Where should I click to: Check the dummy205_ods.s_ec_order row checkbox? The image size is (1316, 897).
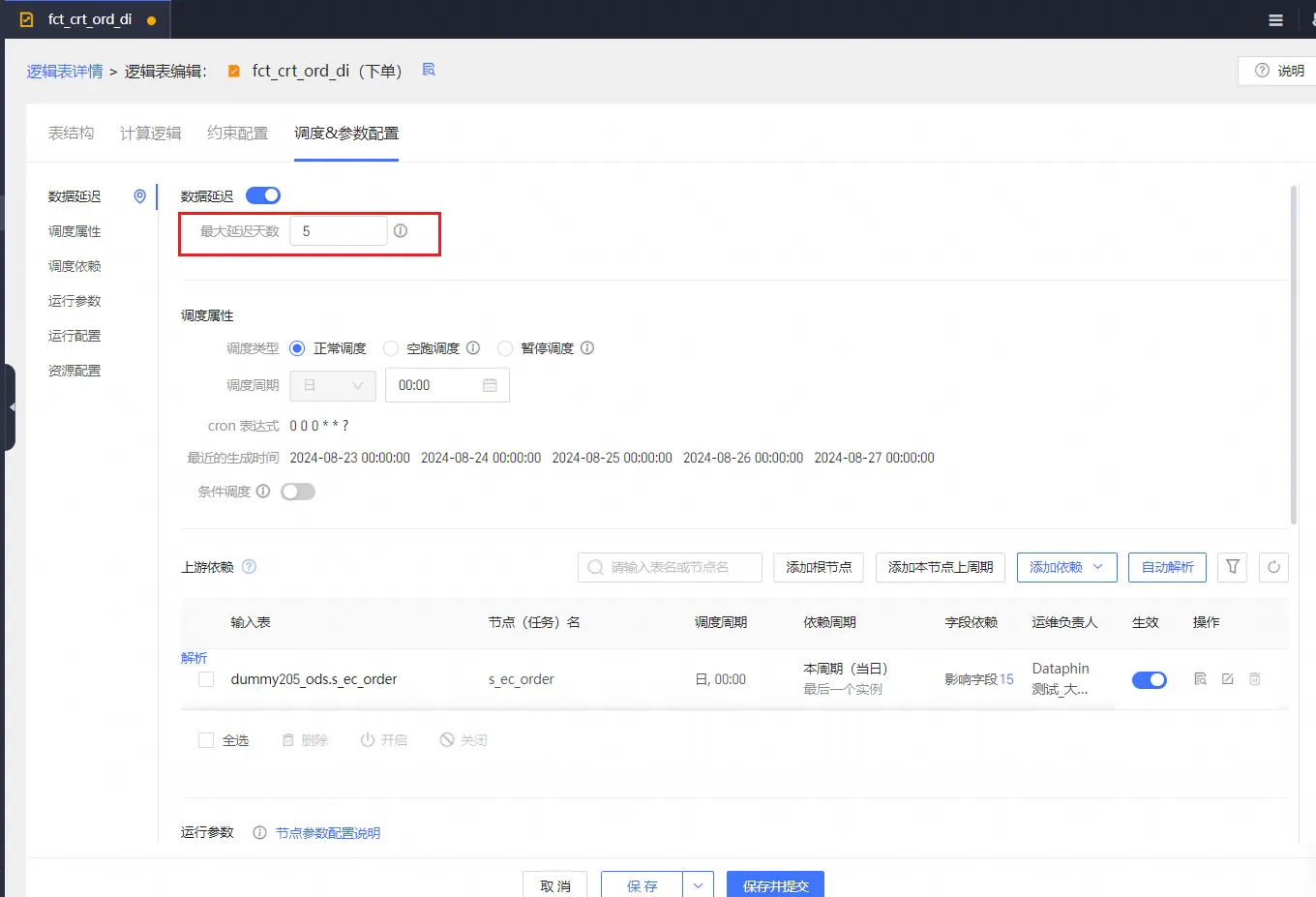click(206, 679)
